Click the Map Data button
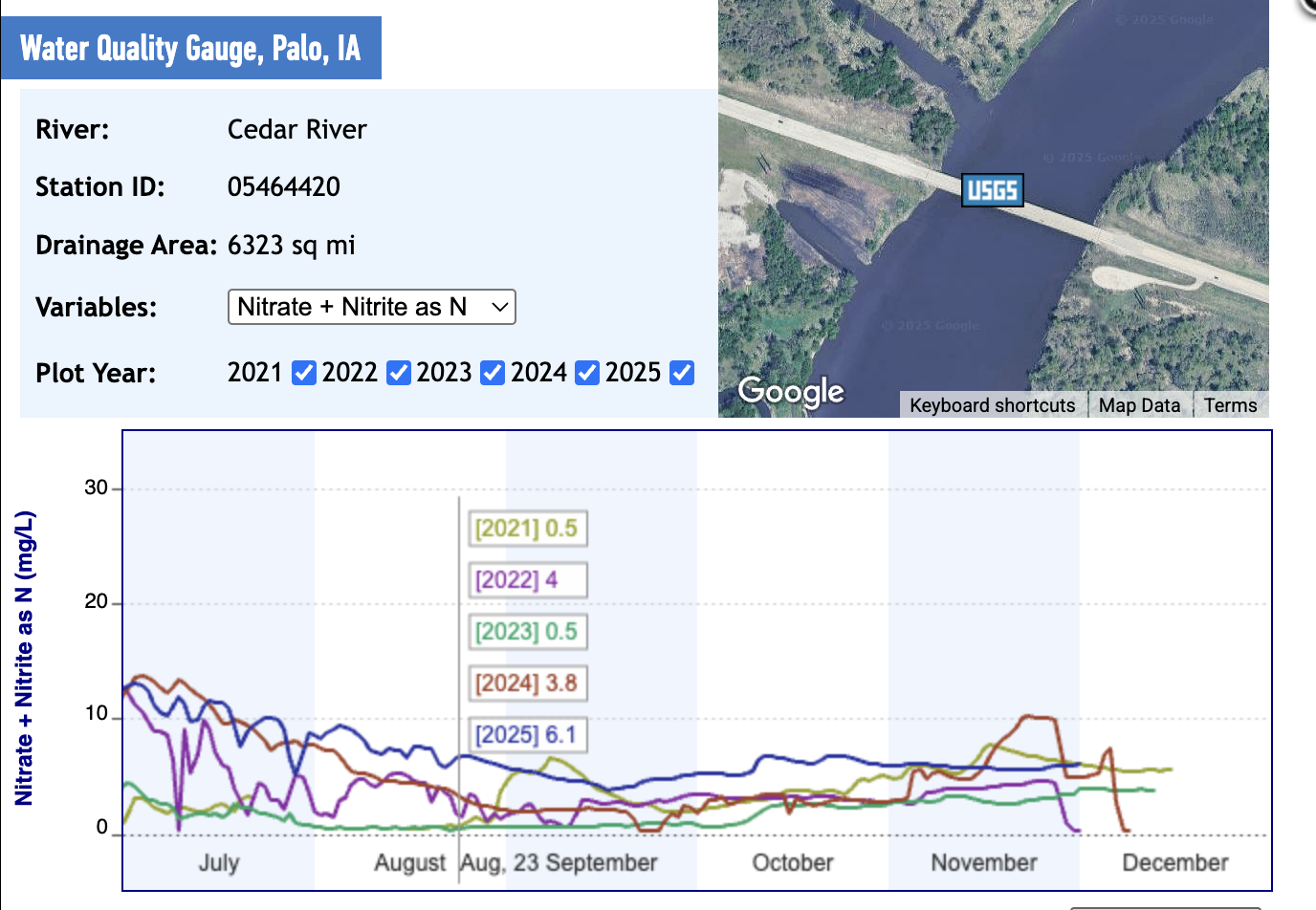The height and width of the screenshot is (910, 1316). tap(1138, 405)
